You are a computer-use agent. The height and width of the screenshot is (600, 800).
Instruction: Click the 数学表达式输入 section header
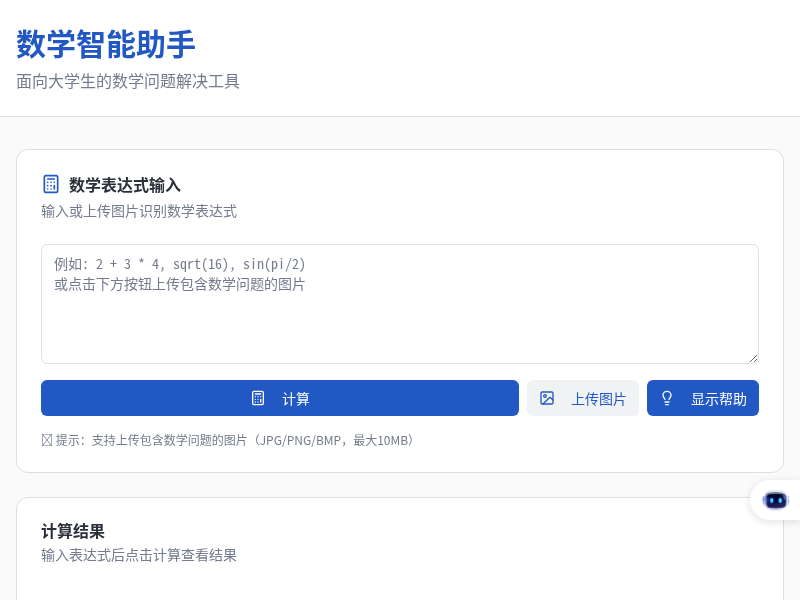click(124, 185)
